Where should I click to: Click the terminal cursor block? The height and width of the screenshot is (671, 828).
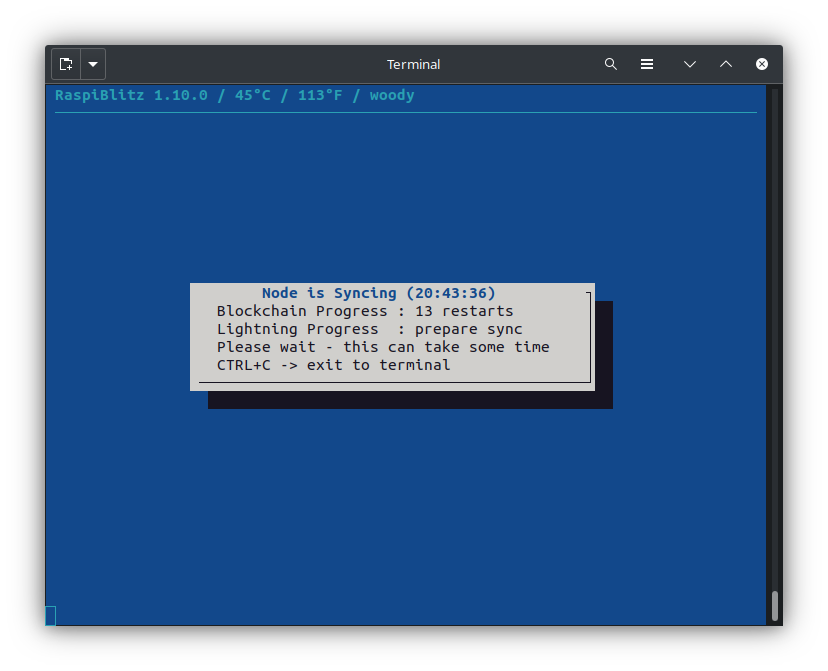(x=51, y=615)
